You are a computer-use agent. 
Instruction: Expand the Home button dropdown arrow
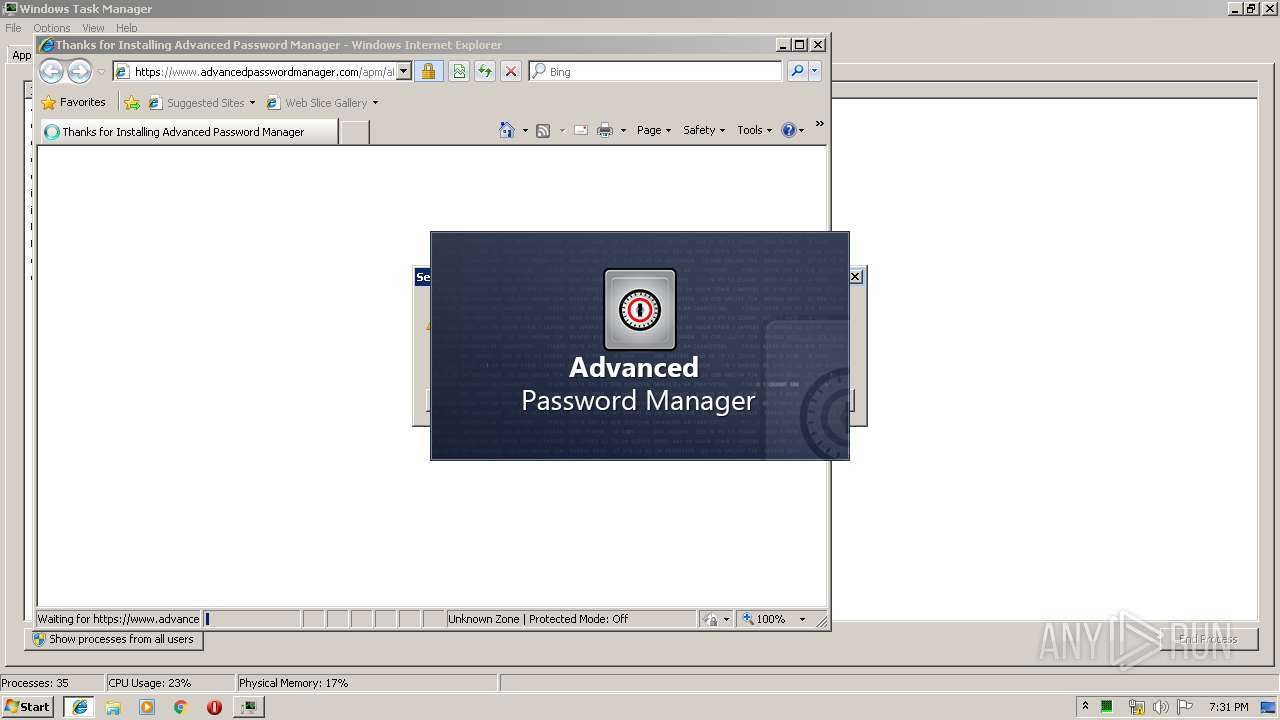(x=525, y=131)
